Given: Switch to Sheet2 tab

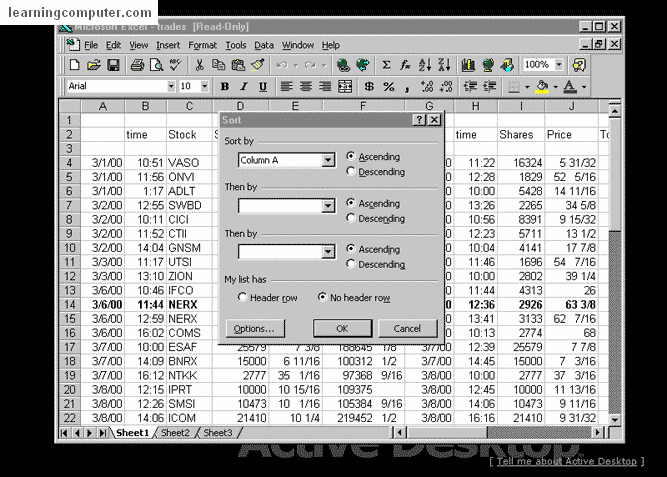Looking at the screenshot, I should tap(175, 433).
